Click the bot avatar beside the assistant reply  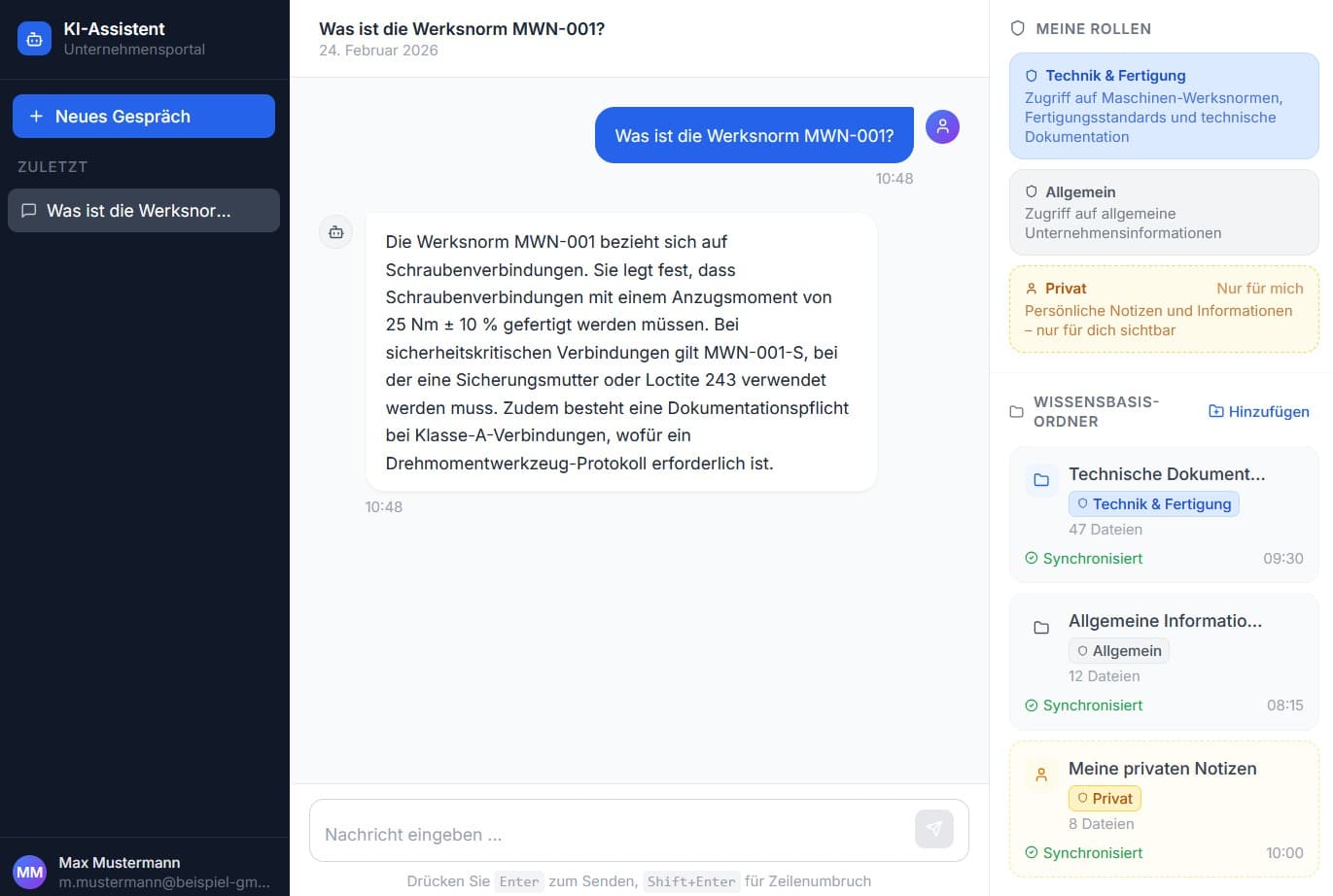335,232
